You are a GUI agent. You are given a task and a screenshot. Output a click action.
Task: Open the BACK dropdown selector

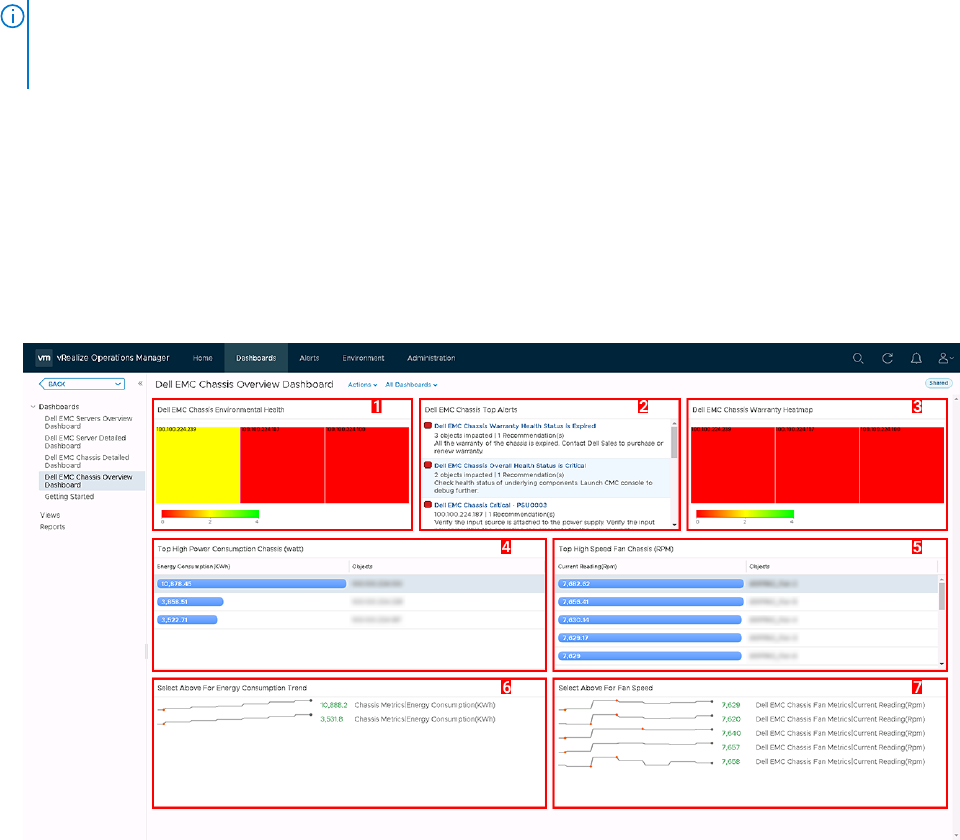click(x=82, y=384)
